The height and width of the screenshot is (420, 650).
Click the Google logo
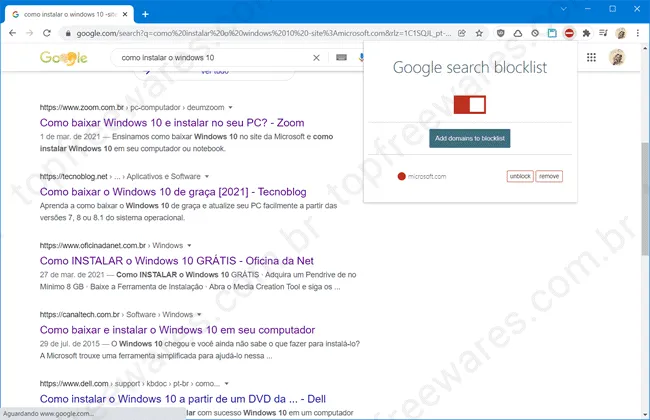tap(63, 58)
